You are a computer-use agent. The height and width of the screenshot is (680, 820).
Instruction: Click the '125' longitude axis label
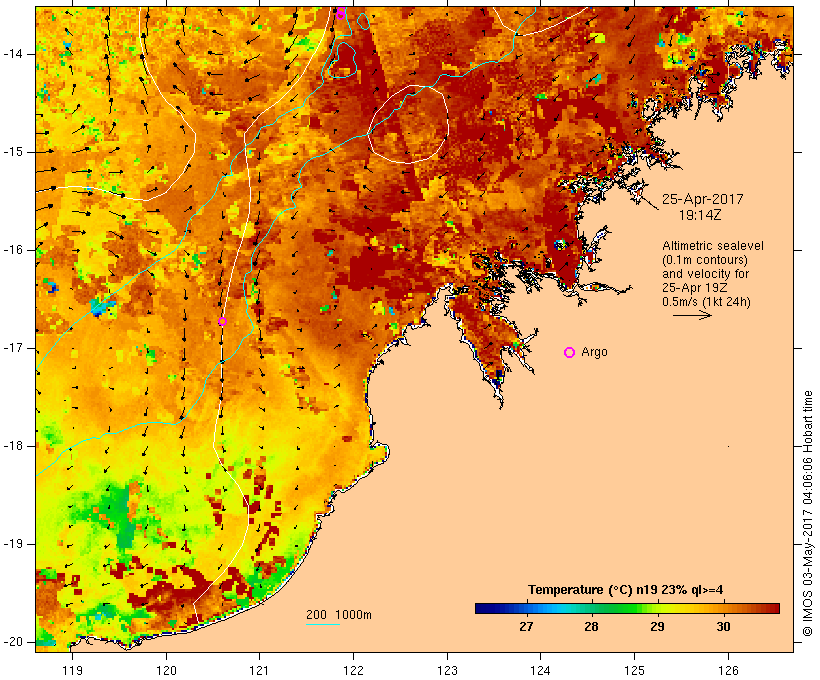(x=634, y=670)
